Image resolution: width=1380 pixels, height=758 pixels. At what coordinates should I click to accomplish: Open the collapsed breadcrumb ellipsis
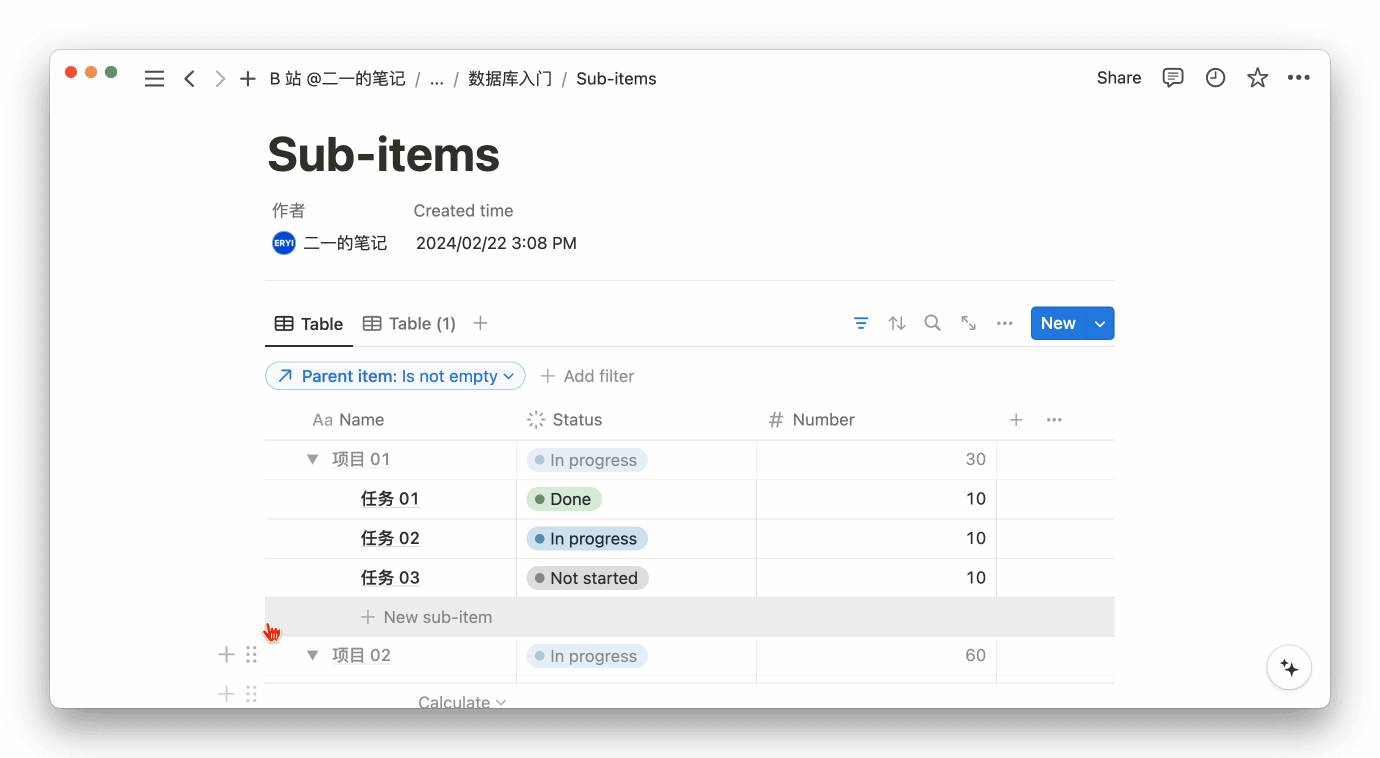[x=437, y=79]
